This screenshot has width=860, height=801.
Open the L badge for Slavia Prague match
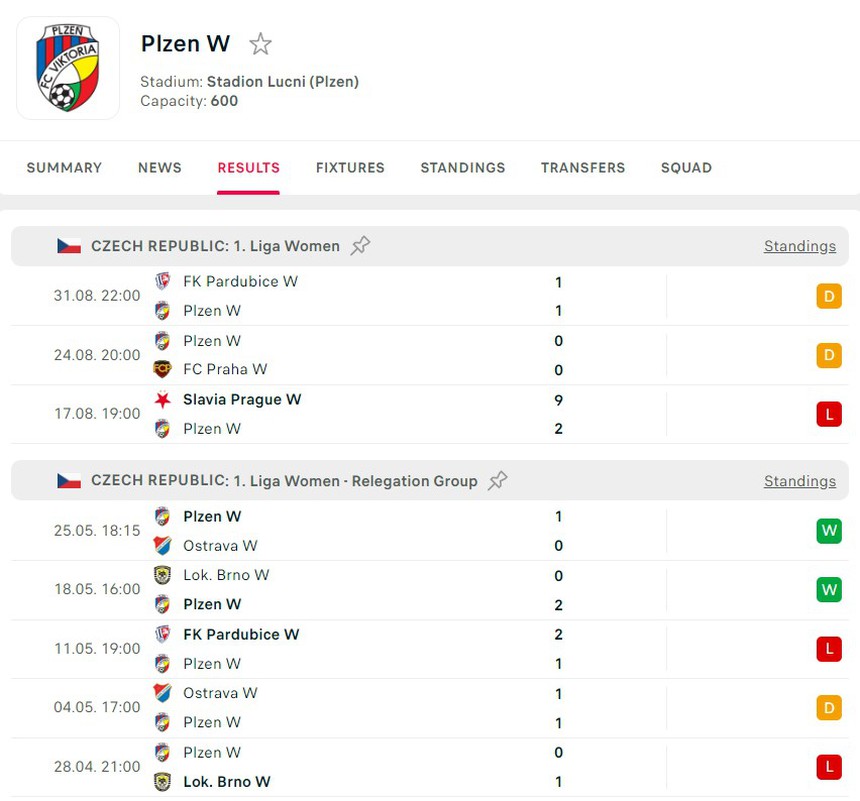point(828,413)
